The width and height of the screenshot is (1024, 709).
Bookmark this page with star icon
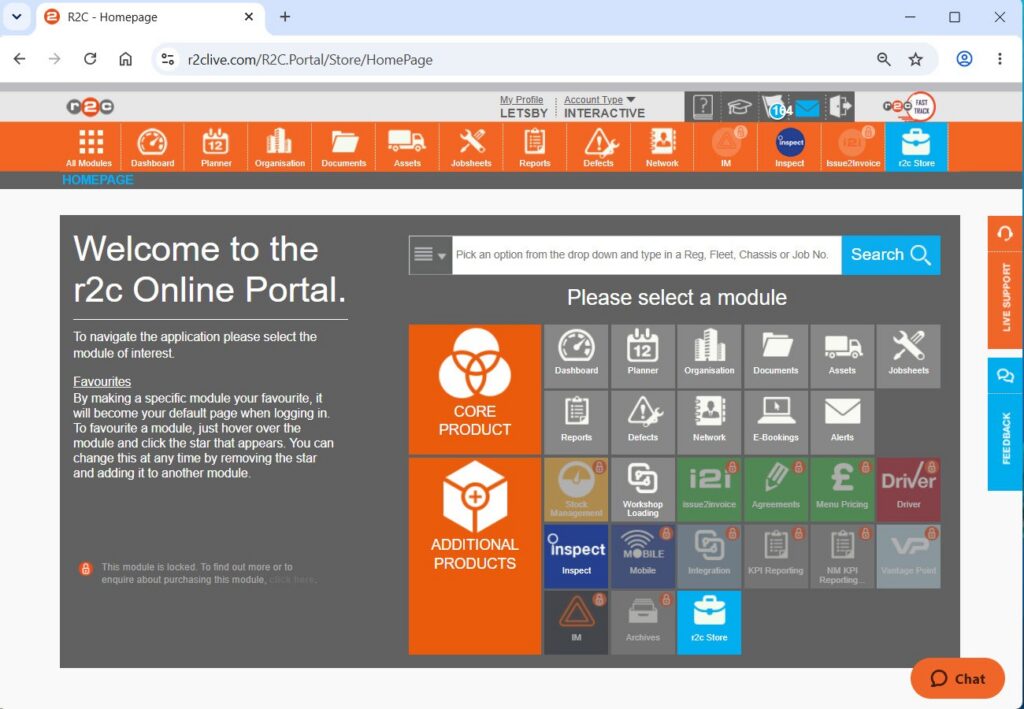point(916,59)
